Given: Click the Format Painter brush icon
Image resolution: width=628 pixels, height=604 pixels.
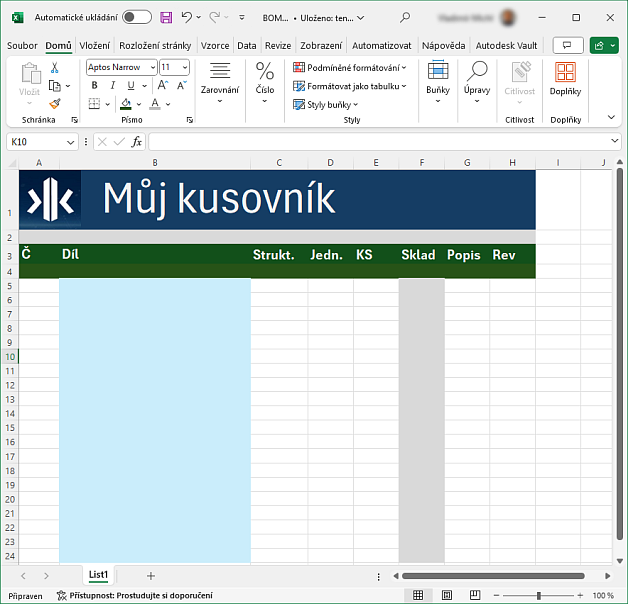Looking at the screenshot, I should click(55, 103).
